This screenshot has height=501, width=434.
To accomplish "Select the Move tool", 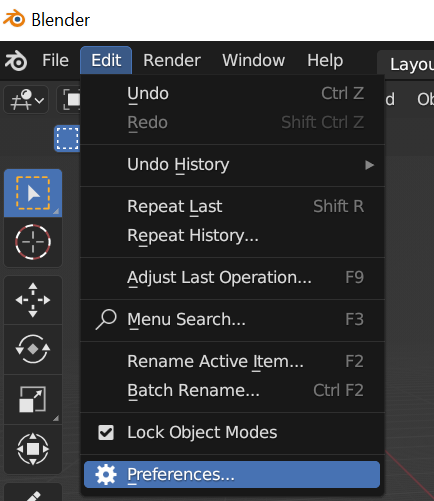I will point(33,300).
